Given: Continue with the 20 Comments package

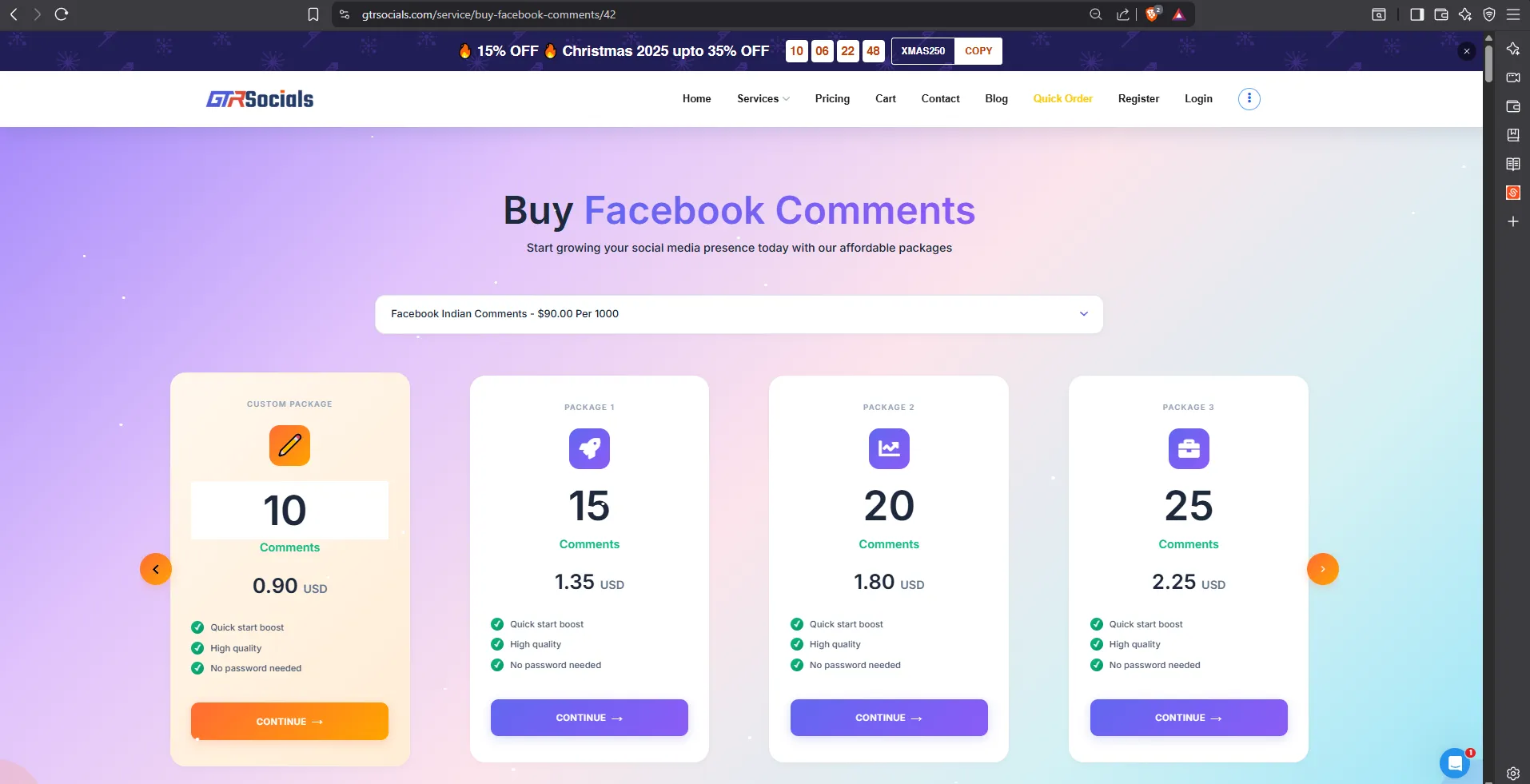Looking at the screenshot, I should [888, 717].
